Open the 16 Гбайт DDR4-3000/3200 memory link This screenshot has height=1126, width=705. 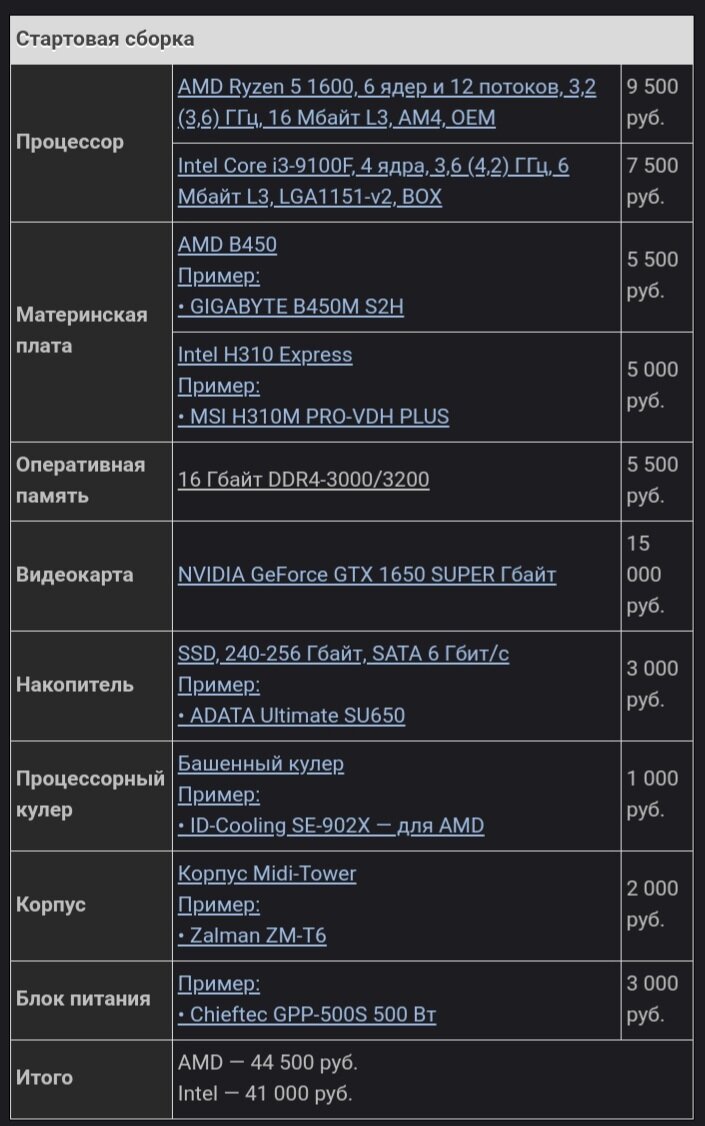[303, 480]
